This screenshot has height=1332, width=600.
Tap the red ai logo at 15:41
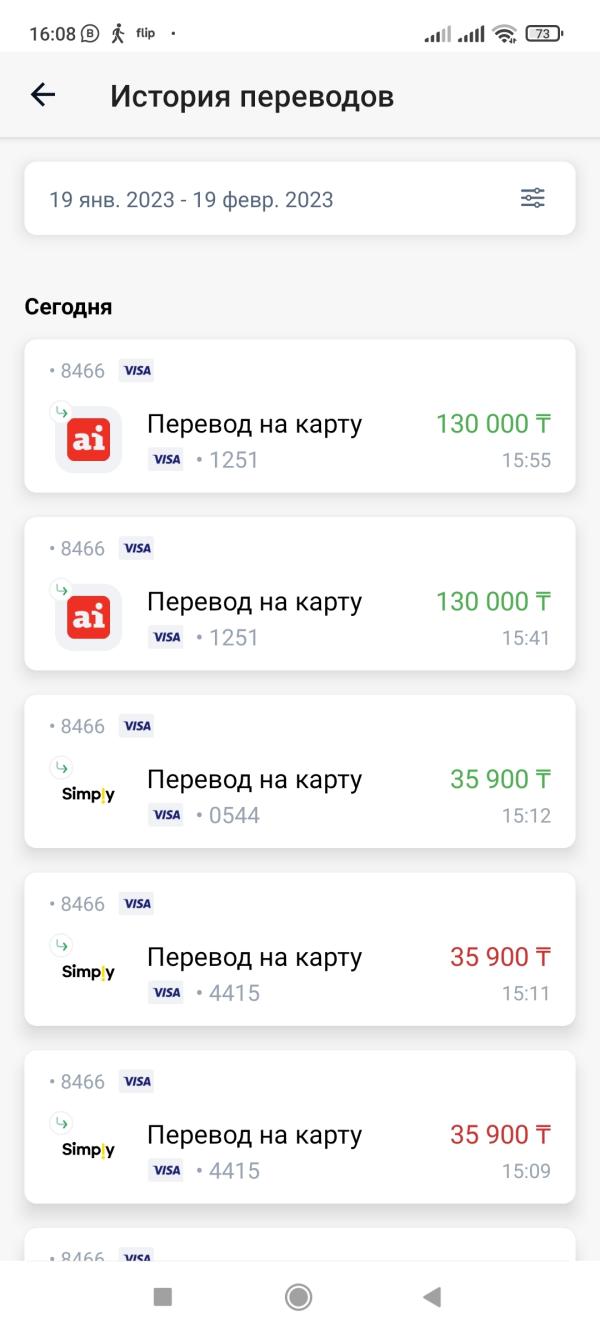tap(88, 618)
